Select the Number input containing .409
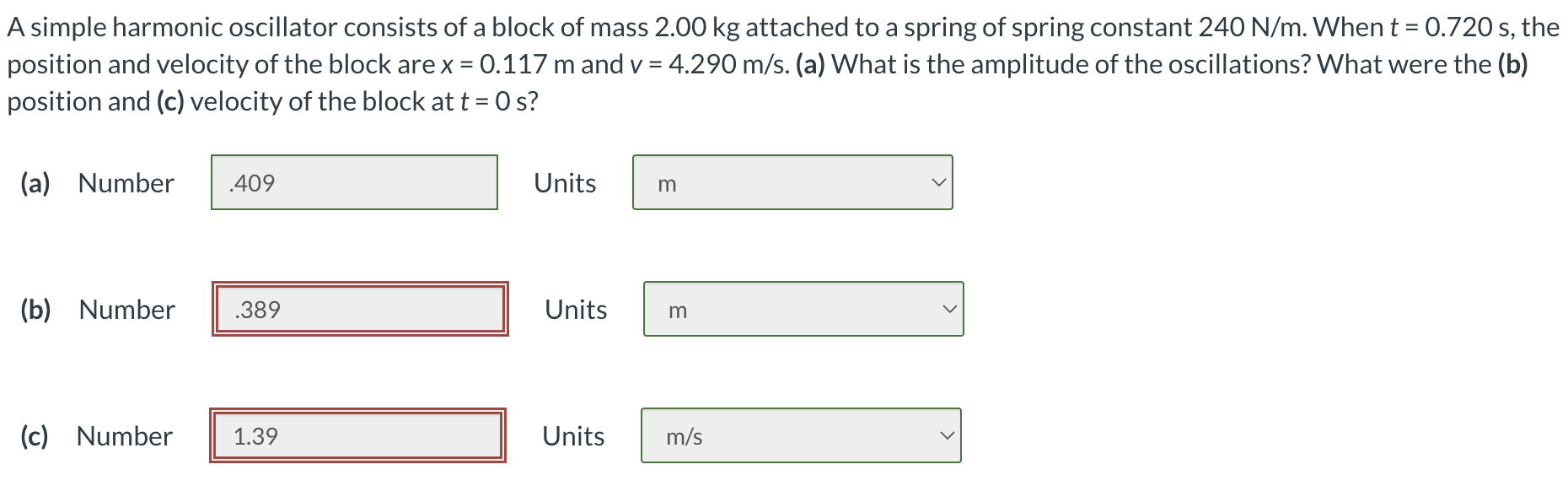 pyautogui.click(x=354, y=182)
